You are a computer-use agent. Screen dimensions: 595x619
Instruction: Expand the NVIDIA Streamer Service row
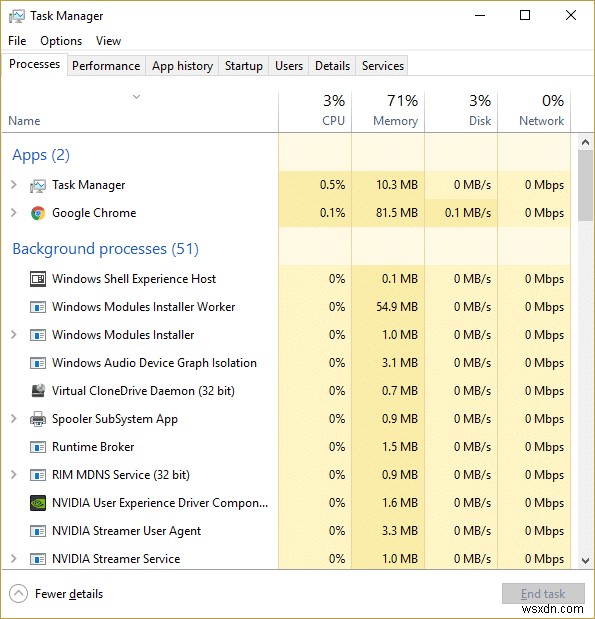point(14,559)
